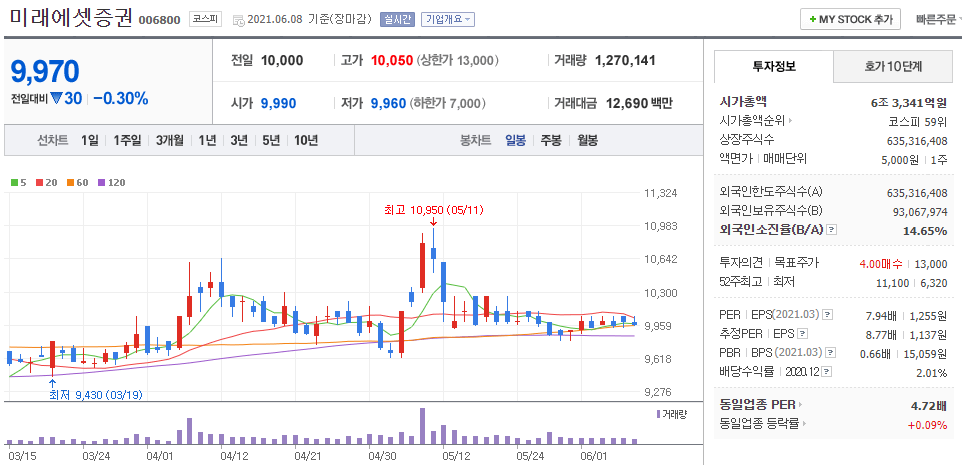Switch to the 호가10단계 tab
Screen dimensions: 962x465
pos(895,66)
